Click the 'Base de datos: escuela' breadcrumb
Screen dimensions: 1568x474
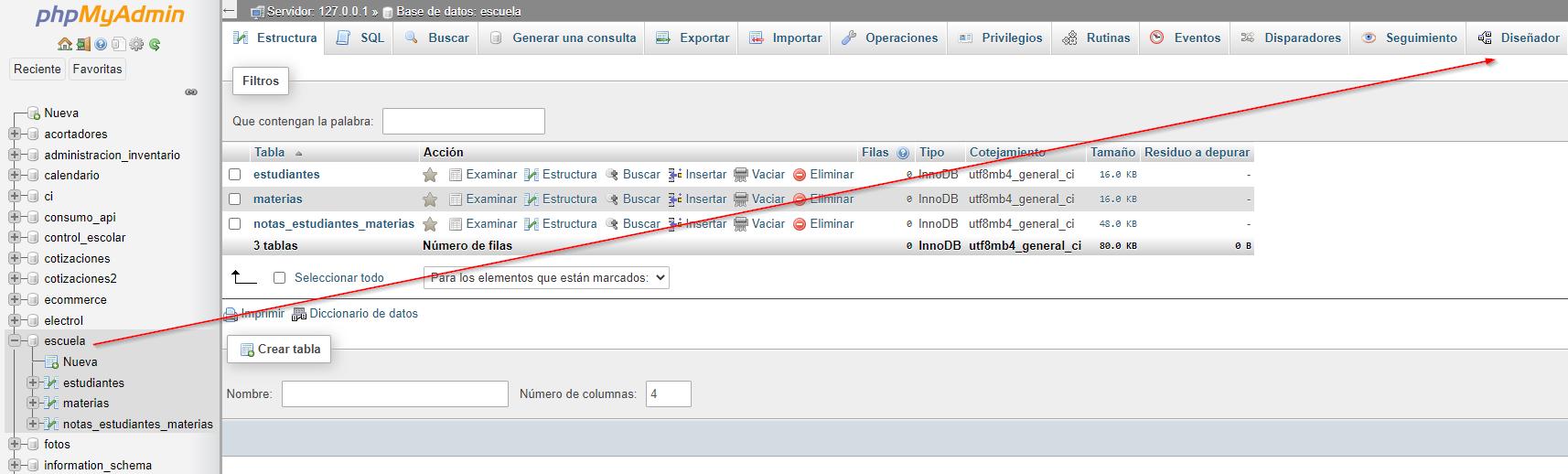tap(458, 12)
